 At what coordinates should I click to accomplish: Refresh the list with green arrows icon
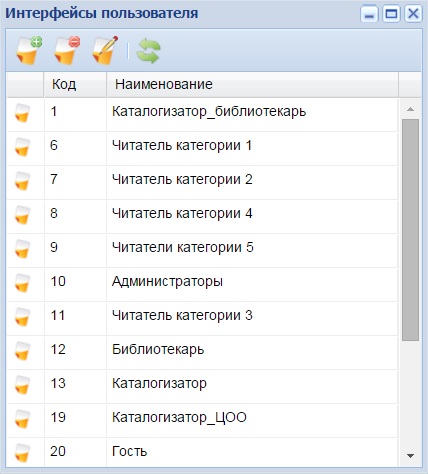coord(148,51)
